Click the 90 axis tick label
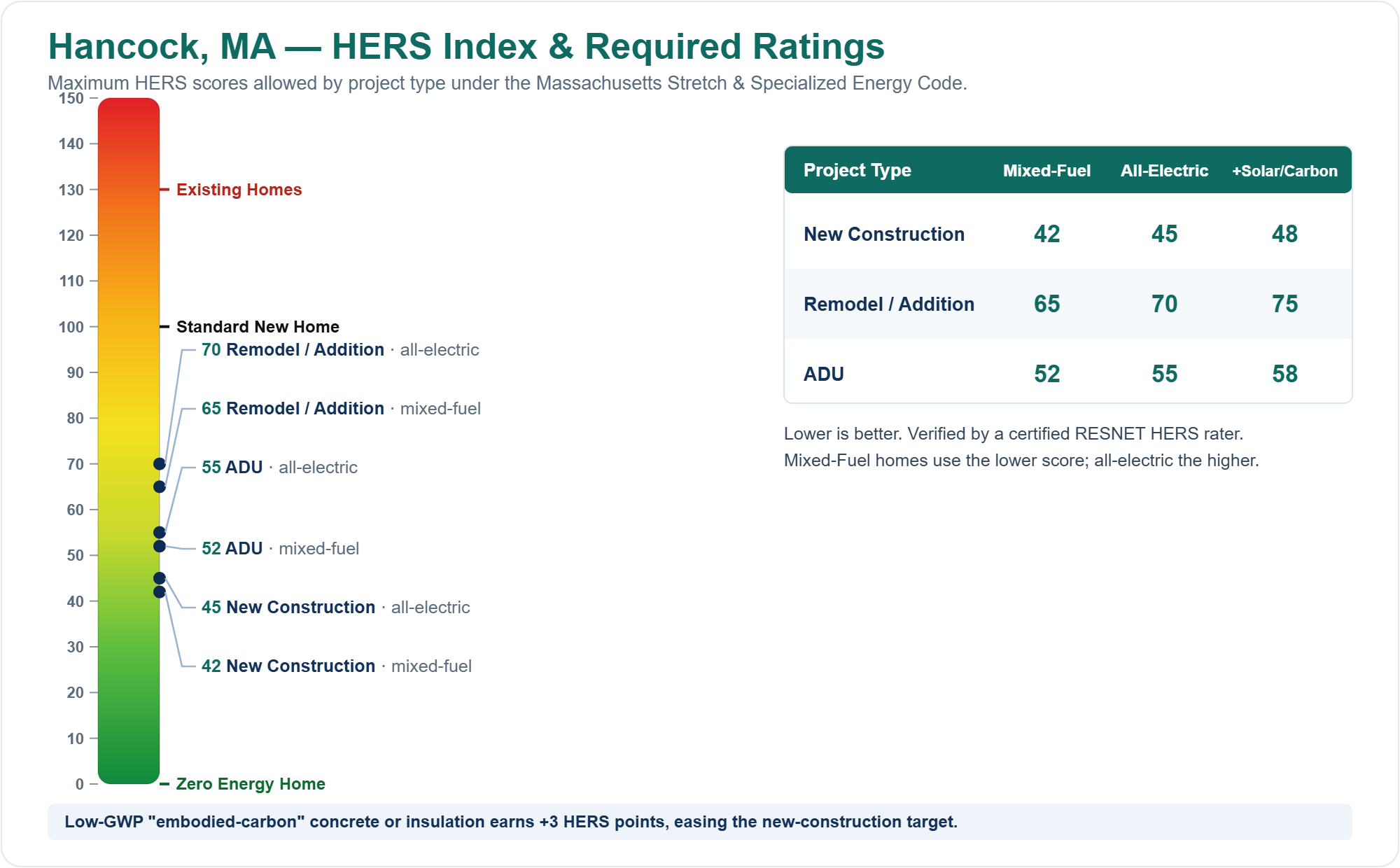Viewport: 1400px width, 868px height. coord(76,373)
